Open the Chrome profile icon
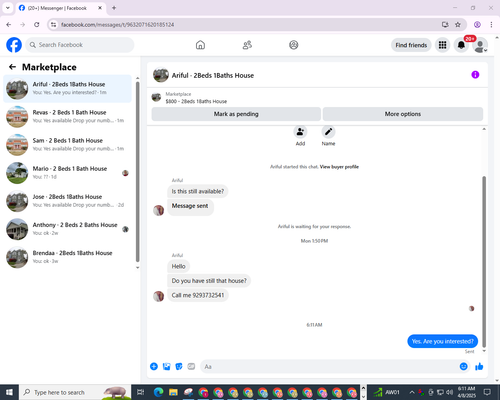 (x=477, y=25)
